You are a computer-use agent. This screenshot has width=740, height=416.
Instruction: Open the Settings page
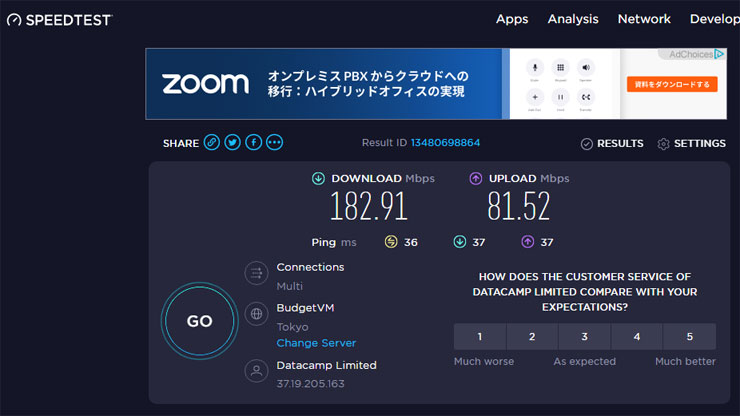[692, 144]
